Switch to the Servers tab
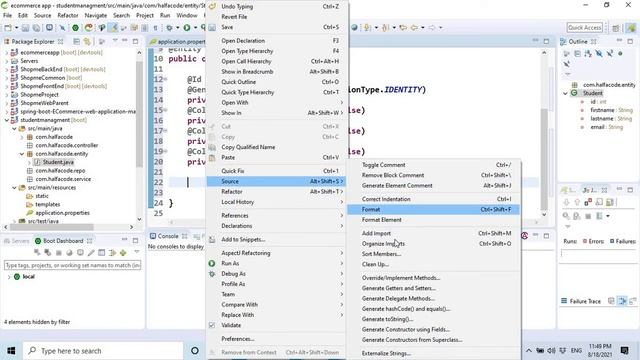The image size is (640, 360). 17,241
